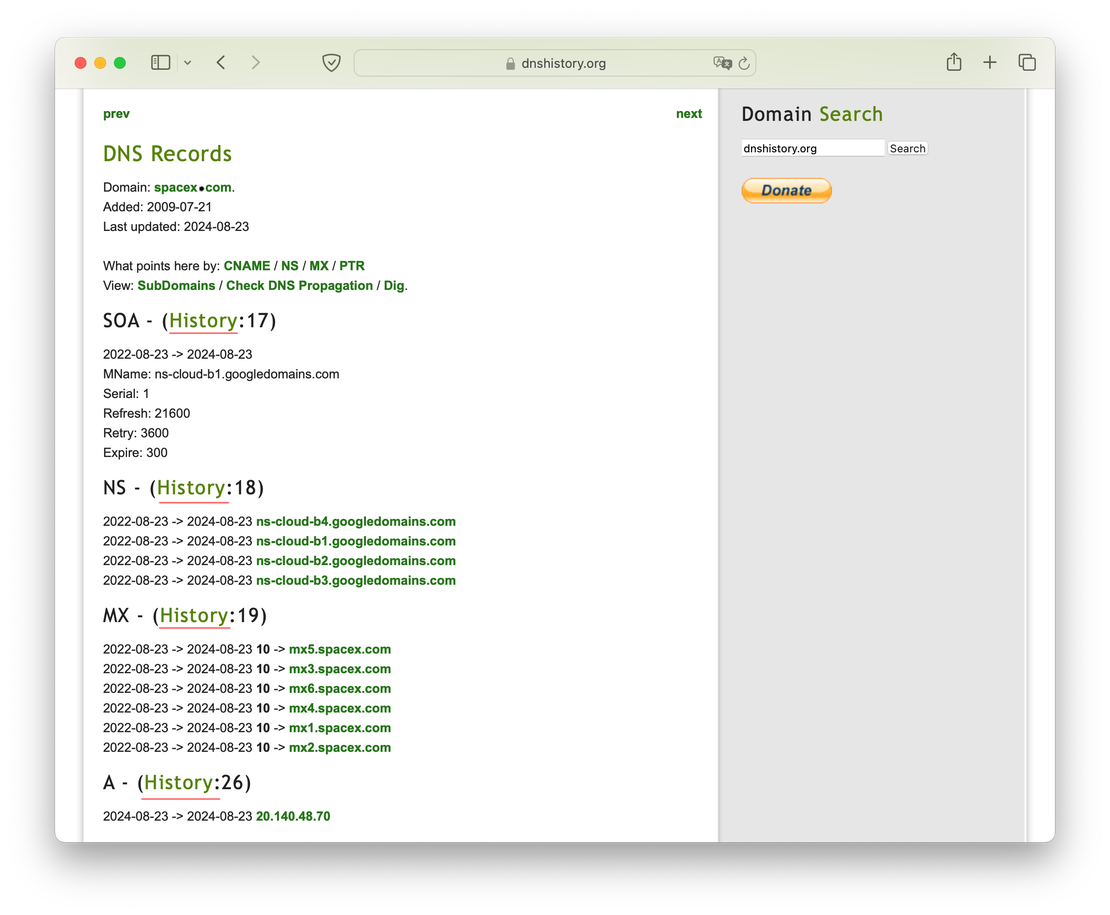
Task: Click the Domain Search text field
Action: click(812, 148)
